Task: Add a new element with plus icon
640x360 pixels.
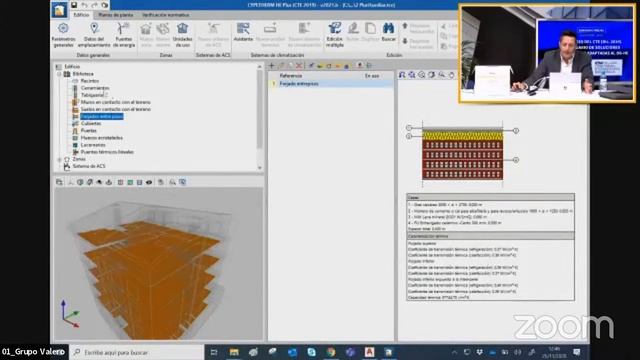Action: 271,65
